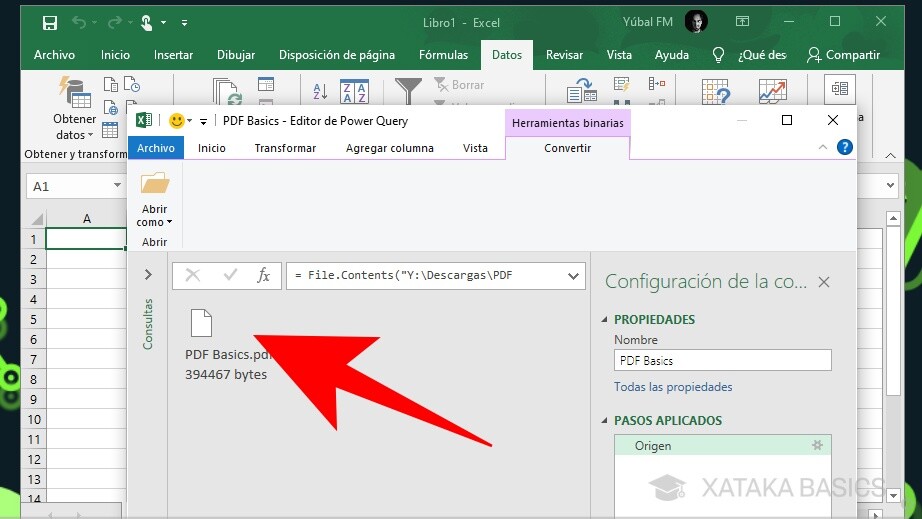Switch to the Agregar columna tab
Image resolution: width=922 pixels, height=519 pixels.
point(390,148)
